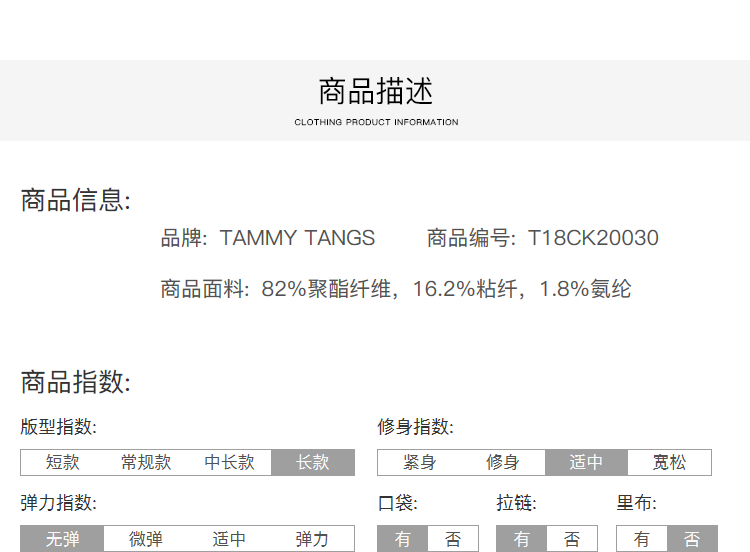
Task: Switch 里布 to 否
Action: (692, 539)
